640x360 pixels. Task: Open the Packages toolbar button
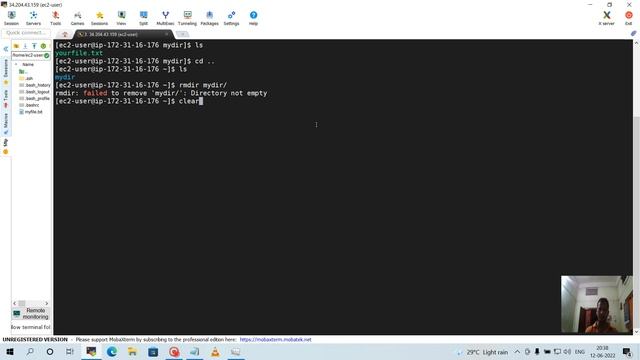coord(209,18)
